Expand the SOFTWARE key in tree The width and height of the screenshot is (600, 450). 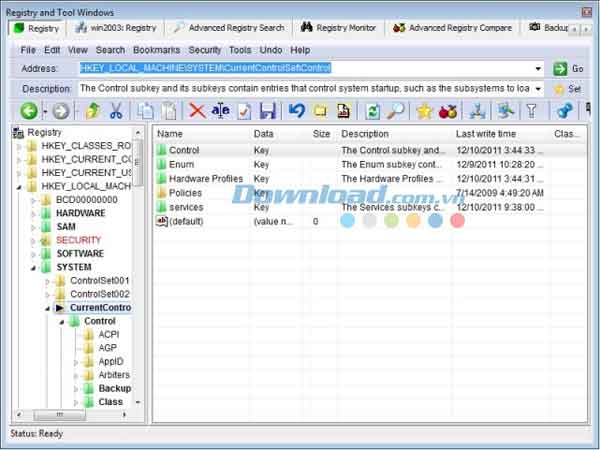click(x=33, y=254)
